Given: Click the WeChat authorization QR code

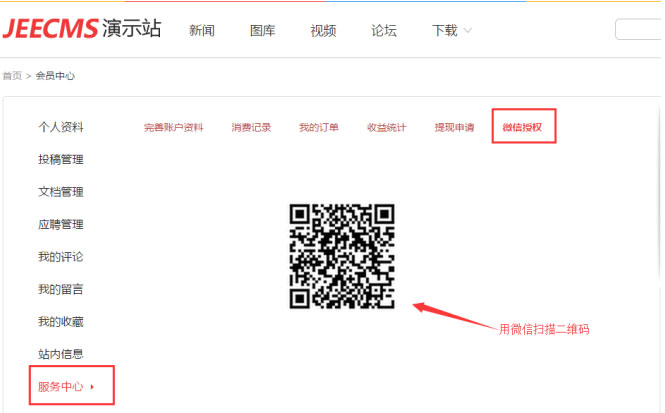Looking at the screenshot, I should pos(342,256).
